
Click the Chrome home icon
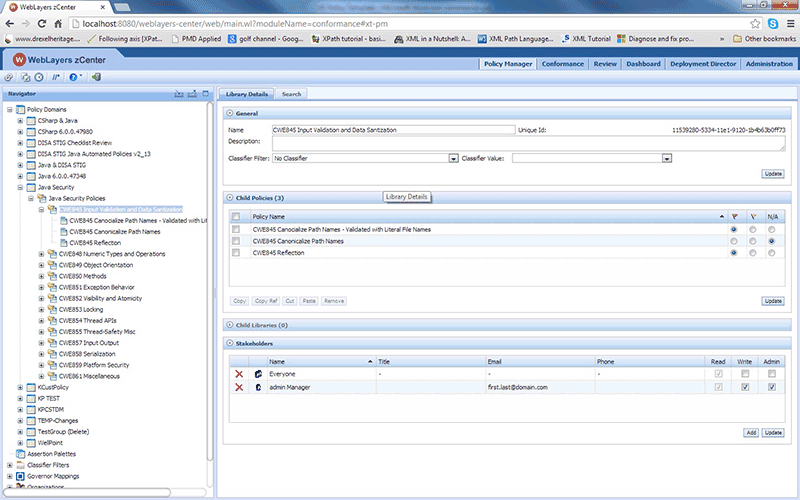coord(58,23)
